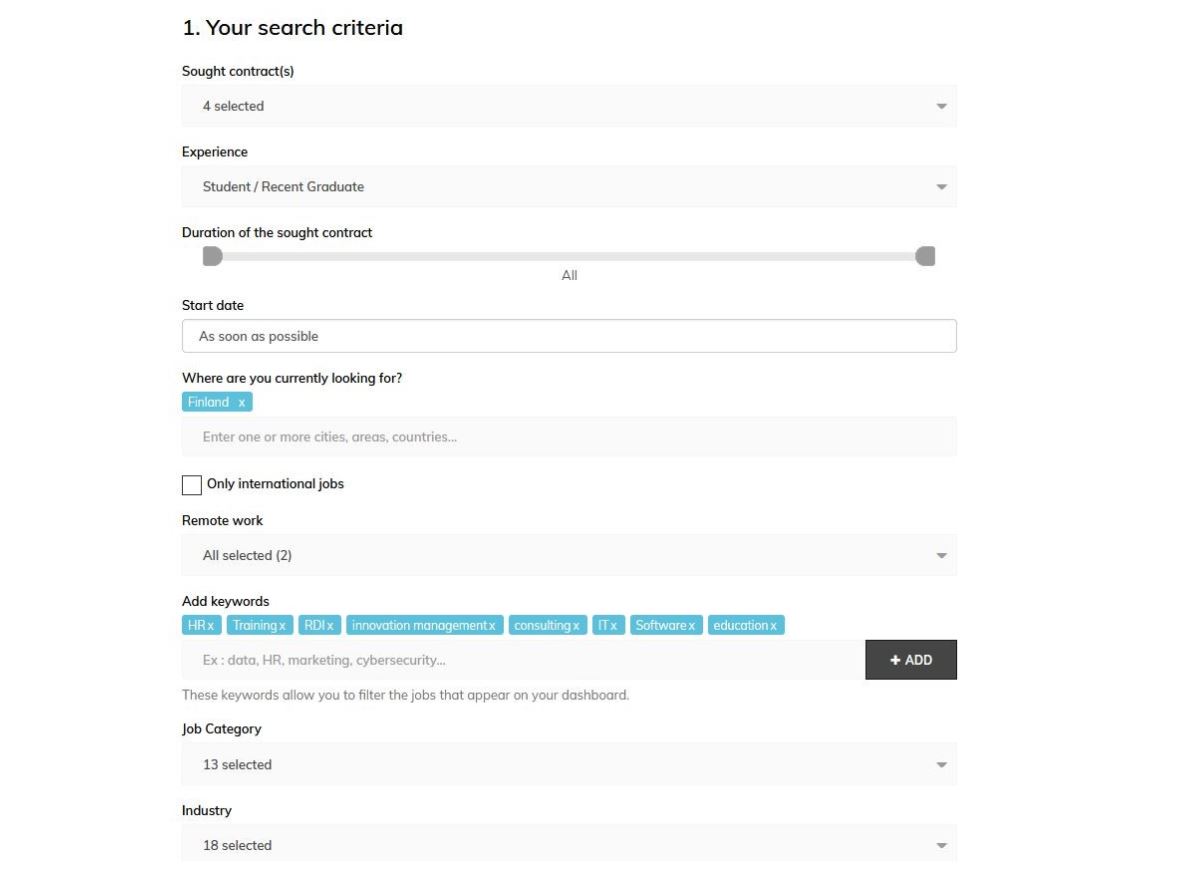Viewport: 1194px width, 887px height.
Task: Expand the Industry dropdown
Action: tap(569, 845)
